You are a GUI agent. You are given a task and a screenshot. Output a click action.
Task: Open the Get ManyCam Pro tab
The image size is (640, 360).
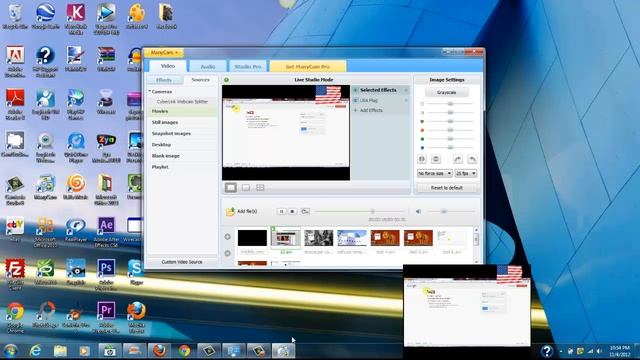(x=308, y=66)
